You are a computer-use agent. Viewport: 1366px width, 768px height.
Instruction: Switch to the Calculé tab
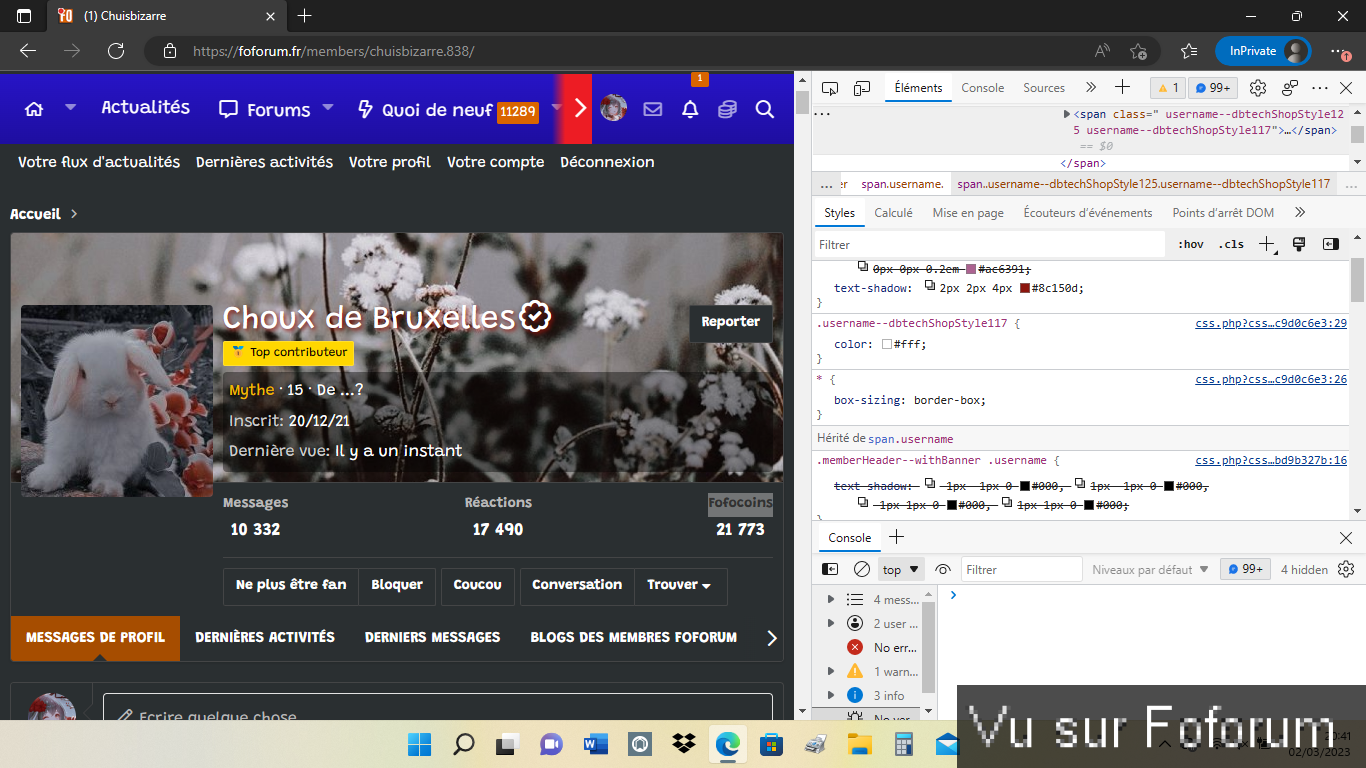893,213
